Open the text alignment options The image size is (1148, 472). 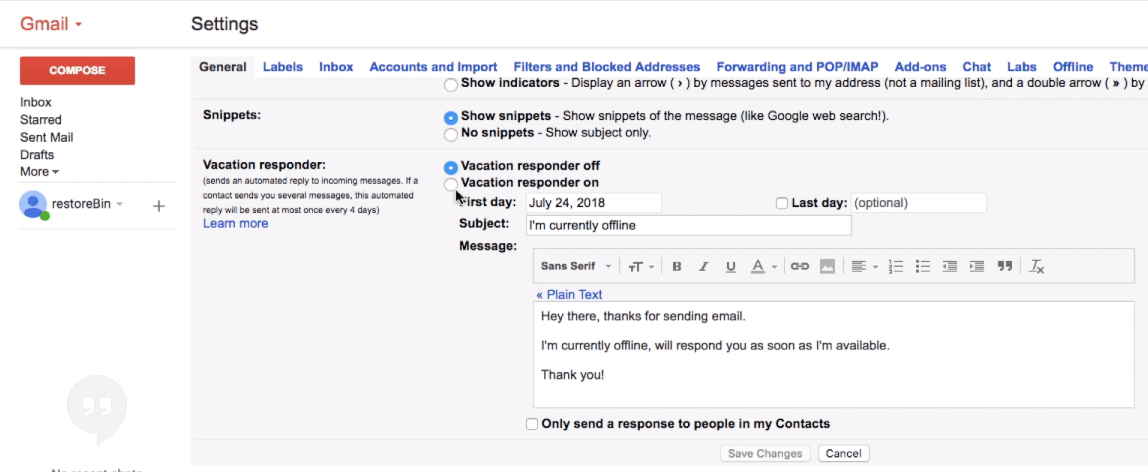(x=865, y=266)
